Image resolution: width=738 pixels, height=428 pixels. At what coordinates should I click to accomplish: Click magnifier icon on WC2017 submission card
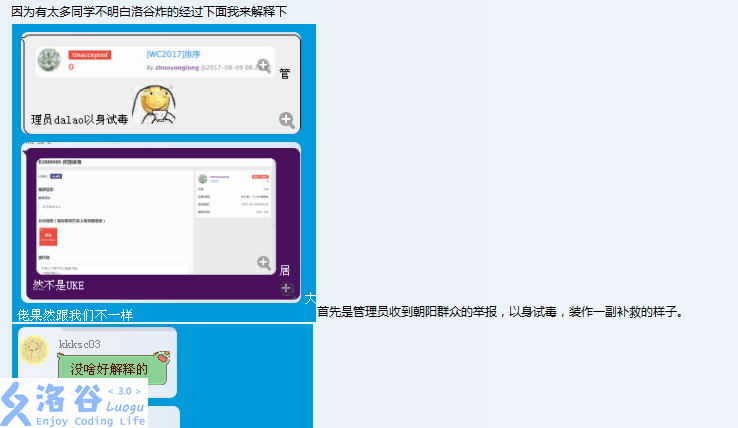[x=263, y=66]
